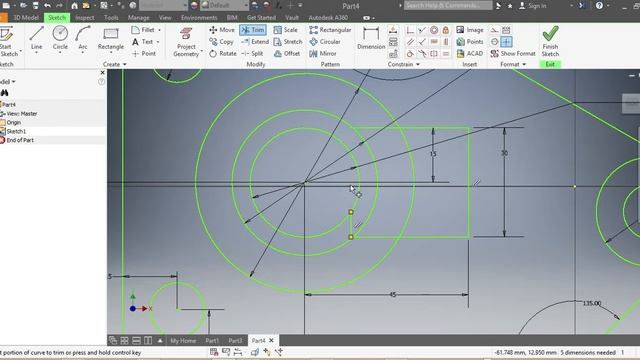Insert an Image into sketch
Screen dimensions: 640x360
pyautogui.click(x=470, y=30)
